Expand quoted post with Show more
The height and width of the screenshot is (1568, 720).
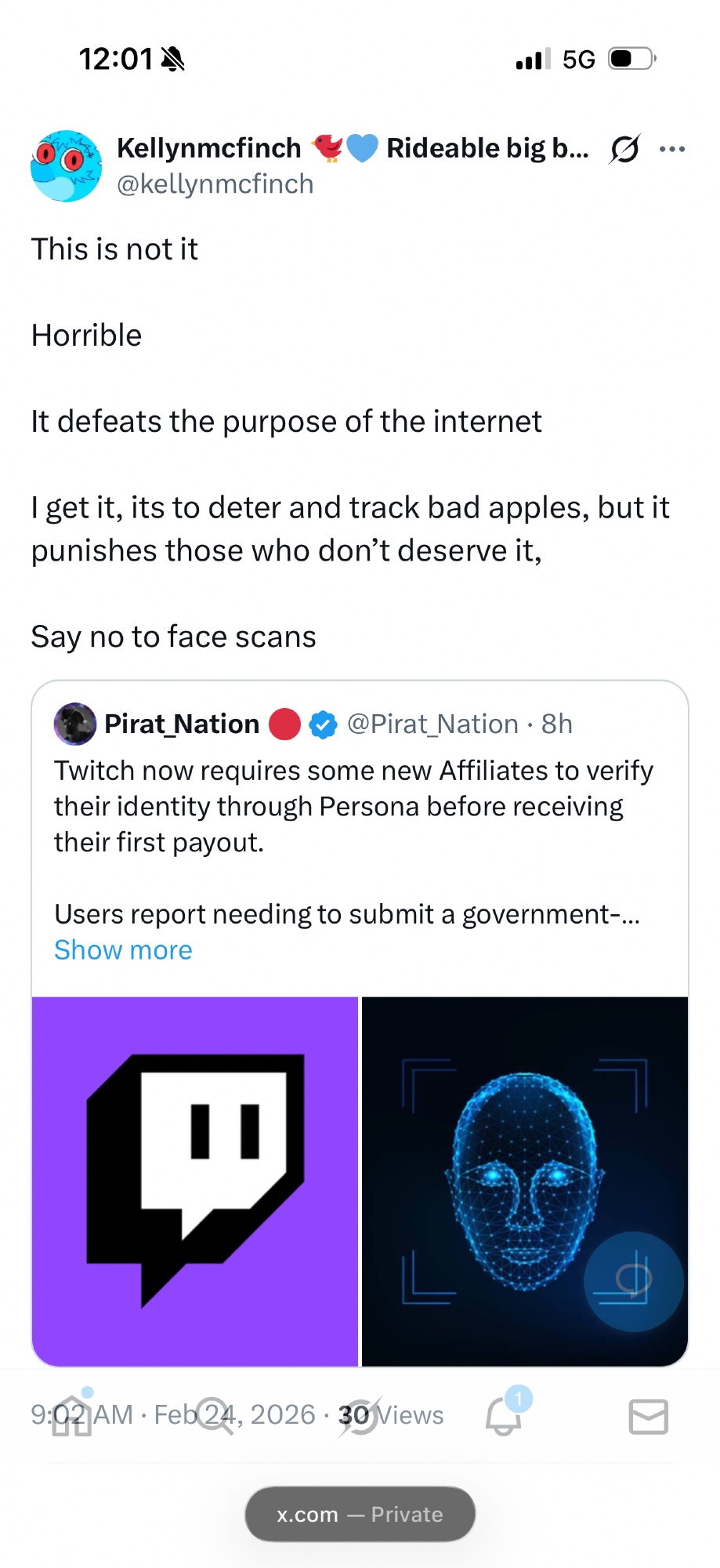coord(123,950)
